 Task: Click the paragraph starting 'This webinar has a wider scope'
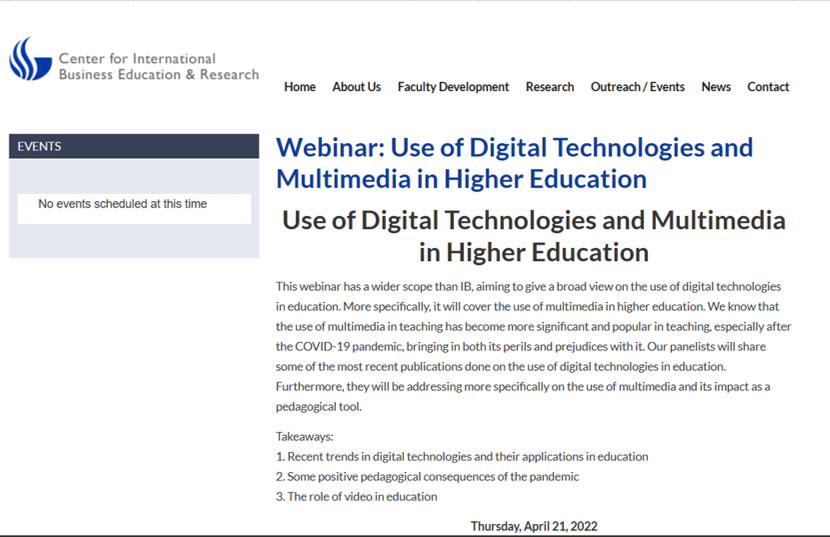click(534, 346)
